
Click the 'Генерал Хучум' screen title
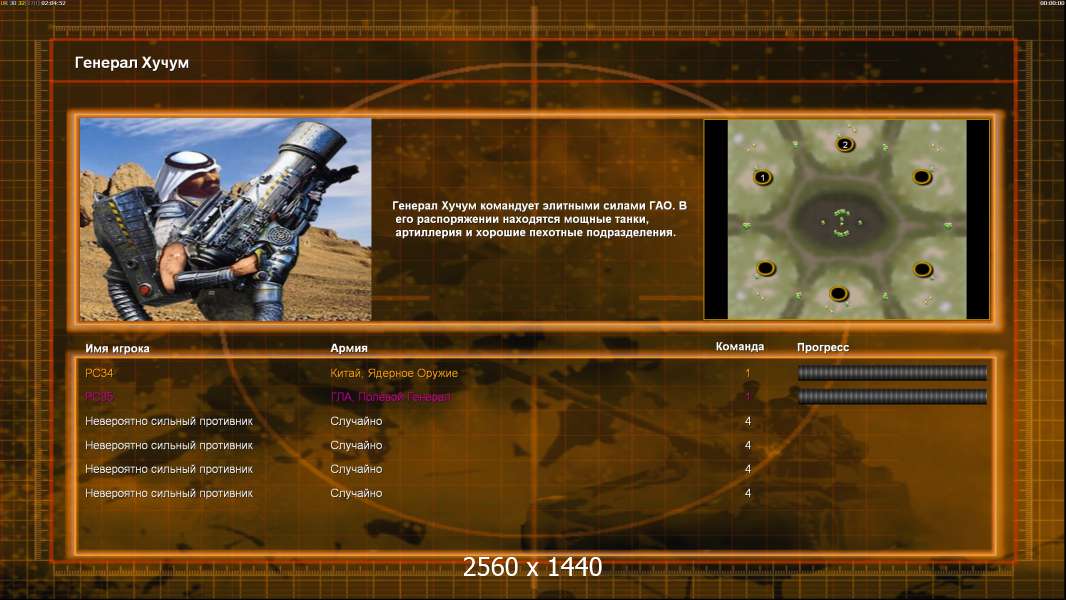point(132,63)
